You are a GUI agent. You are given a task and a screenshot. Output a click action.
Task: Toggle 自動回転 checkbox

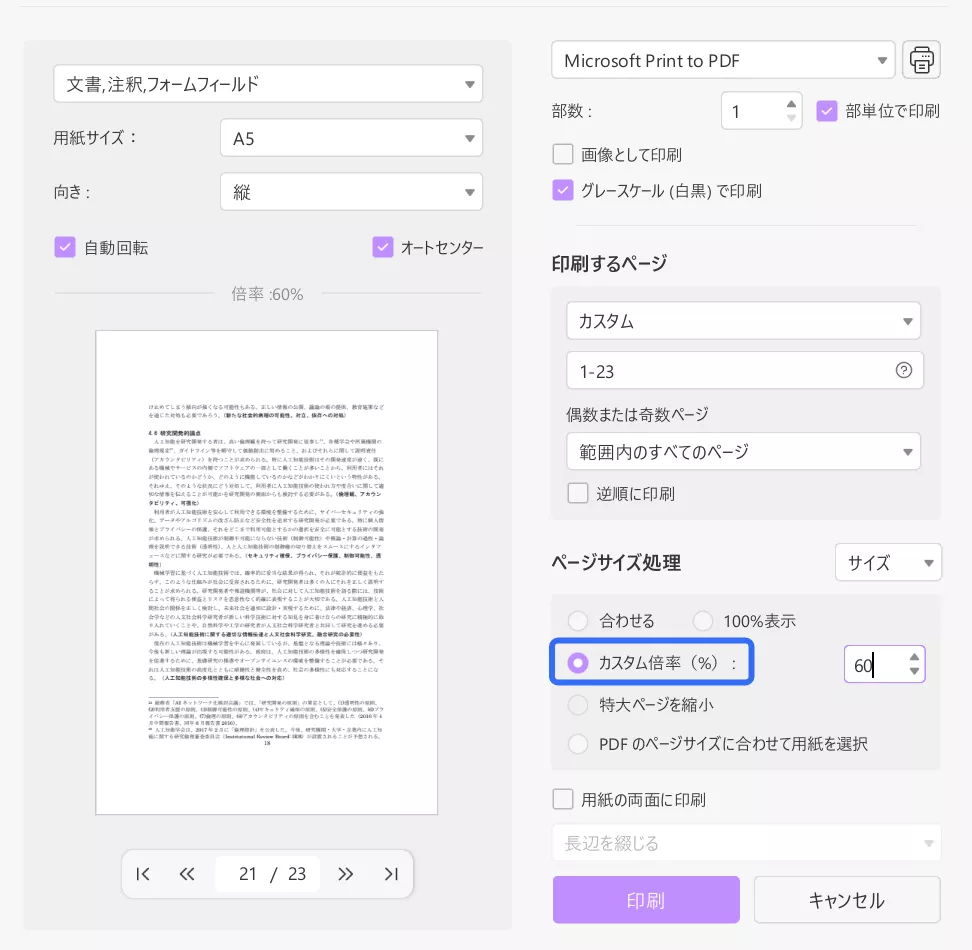(x=64, y=247)
